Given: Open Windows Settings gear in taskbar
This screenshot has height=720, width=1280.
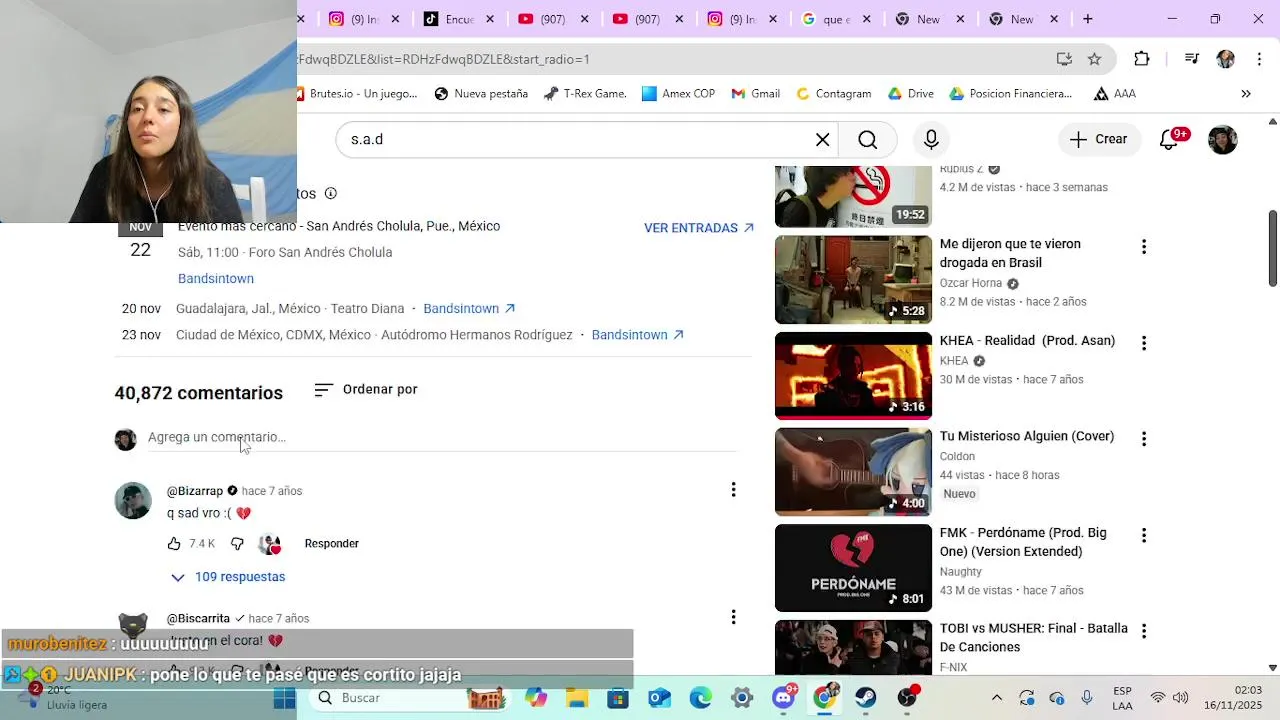Looking at the screenshot, I should [x=742, y=698].
